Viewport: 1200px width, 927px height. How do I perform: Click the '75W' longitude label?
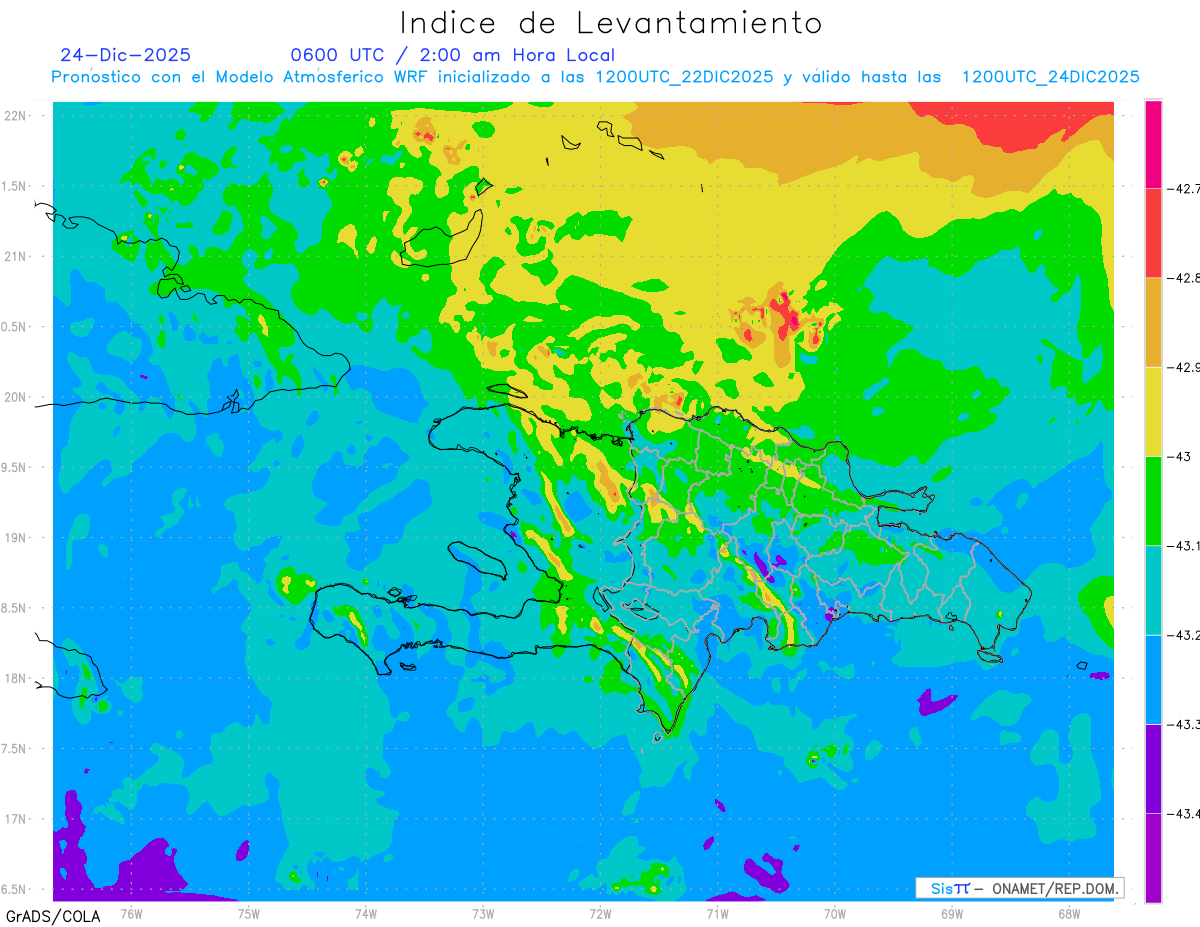pos(249,913)
